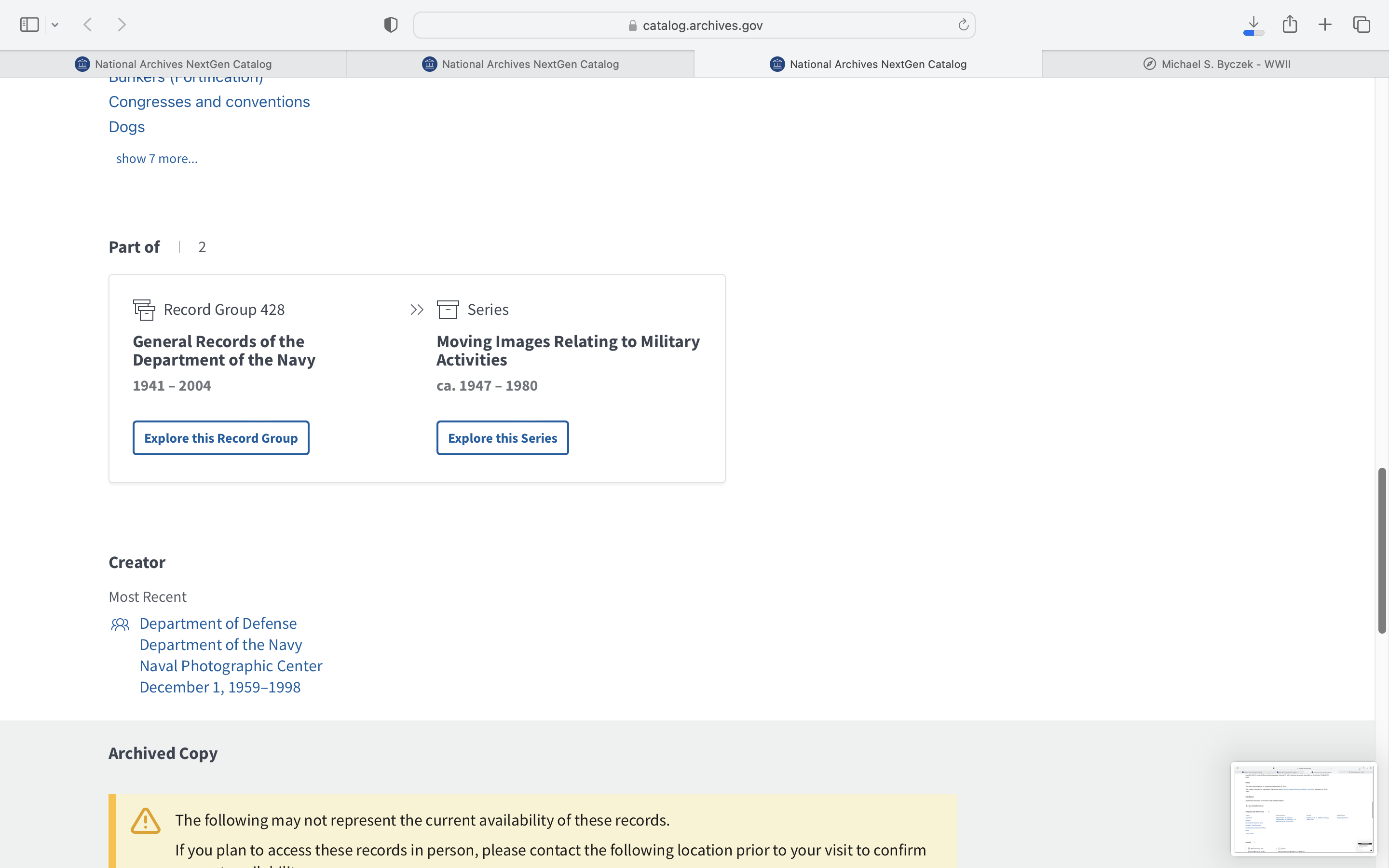Click the privacy shield icon

point(391,25)
